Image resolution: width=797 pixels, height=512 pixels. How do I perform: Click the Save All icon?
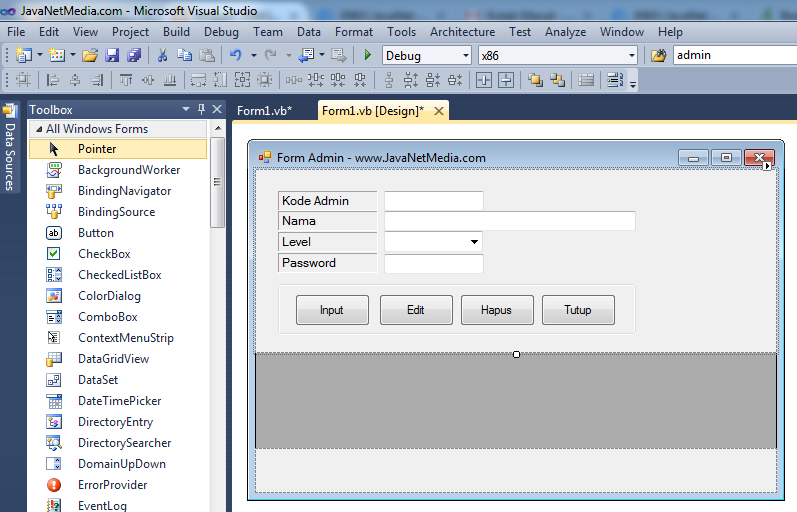point(134,55)
